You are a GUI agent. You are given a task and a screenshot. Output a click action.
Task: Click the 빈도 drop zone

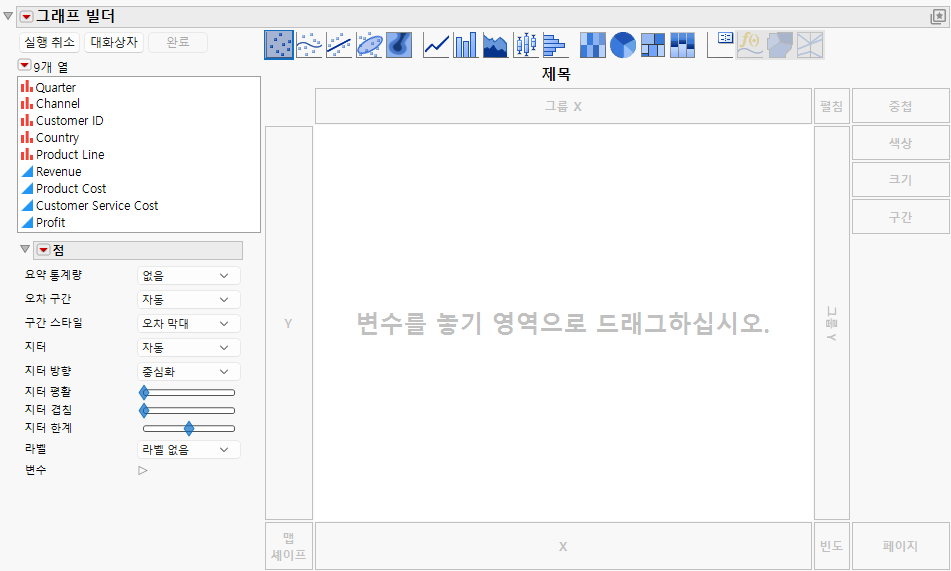[832, 546]
